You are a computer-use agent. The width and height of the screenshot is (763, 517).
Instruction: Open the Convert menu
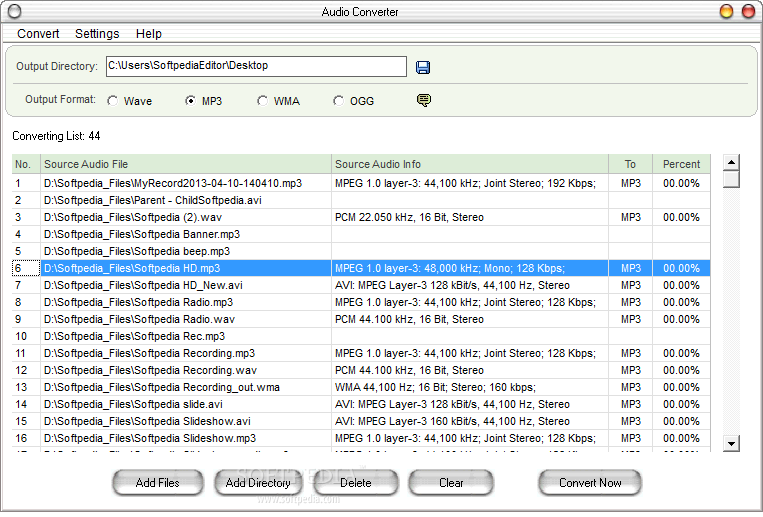38,34
